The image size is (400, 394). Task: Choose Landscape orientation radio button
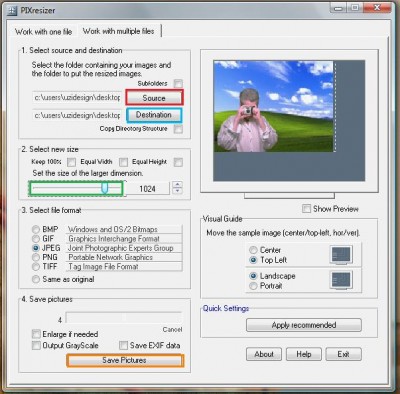(253, 276)
